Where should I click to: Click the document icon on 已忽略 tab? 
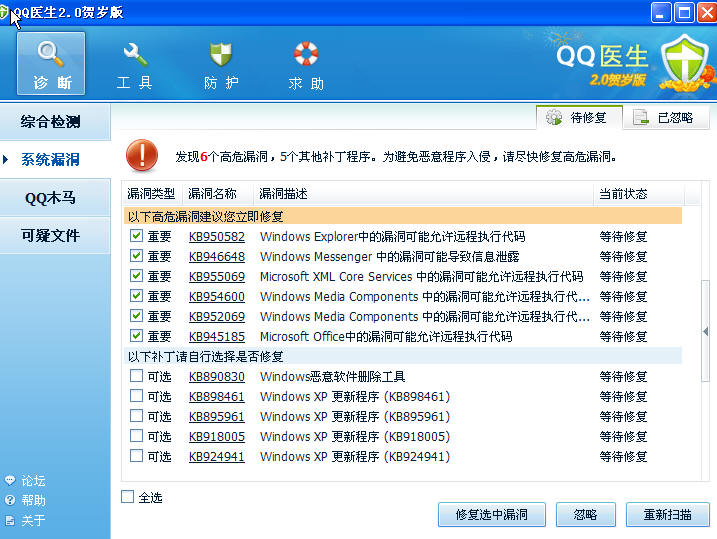[x=641, y=117]
